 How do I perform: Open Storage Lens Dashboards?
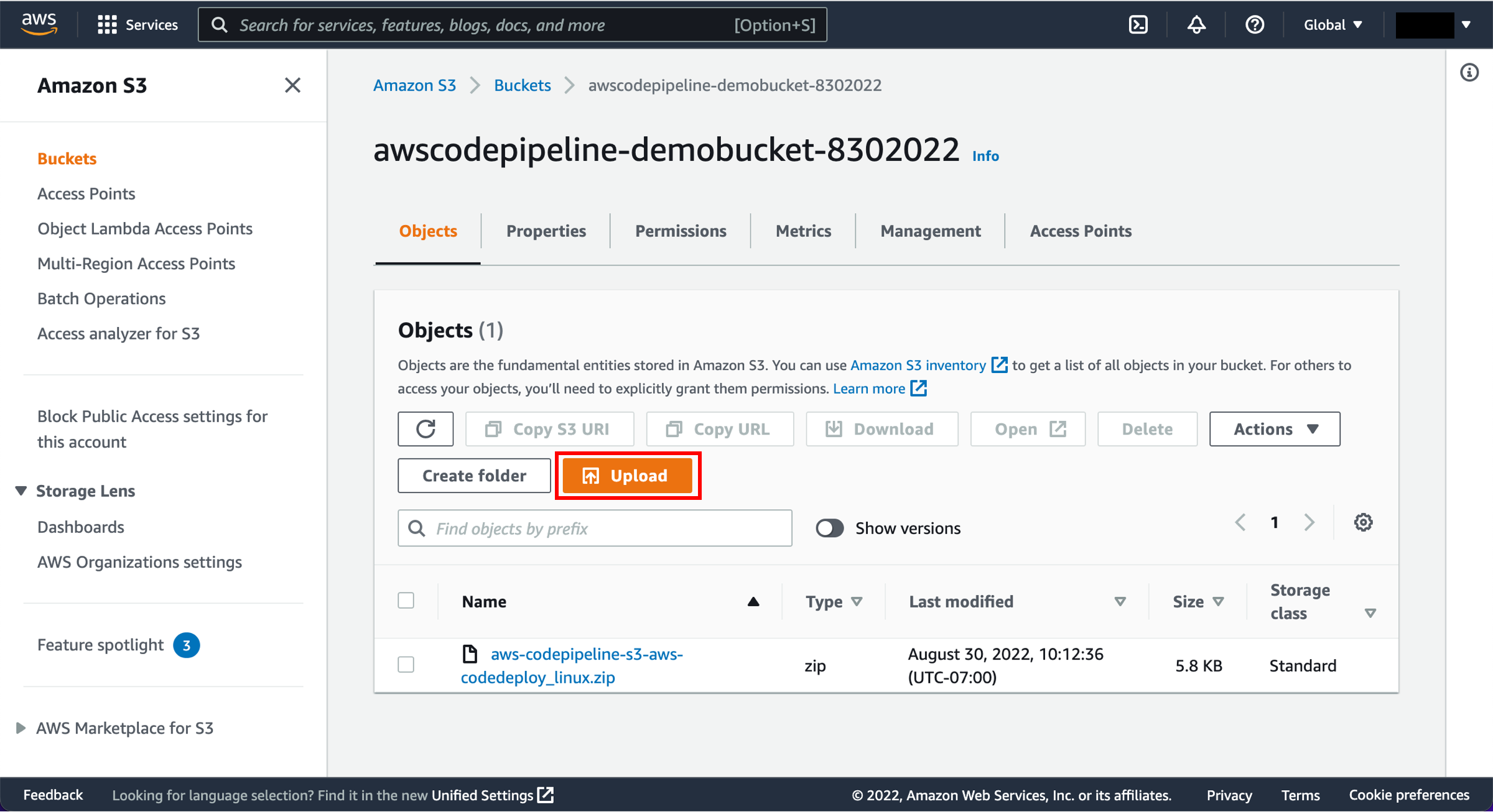81,527
